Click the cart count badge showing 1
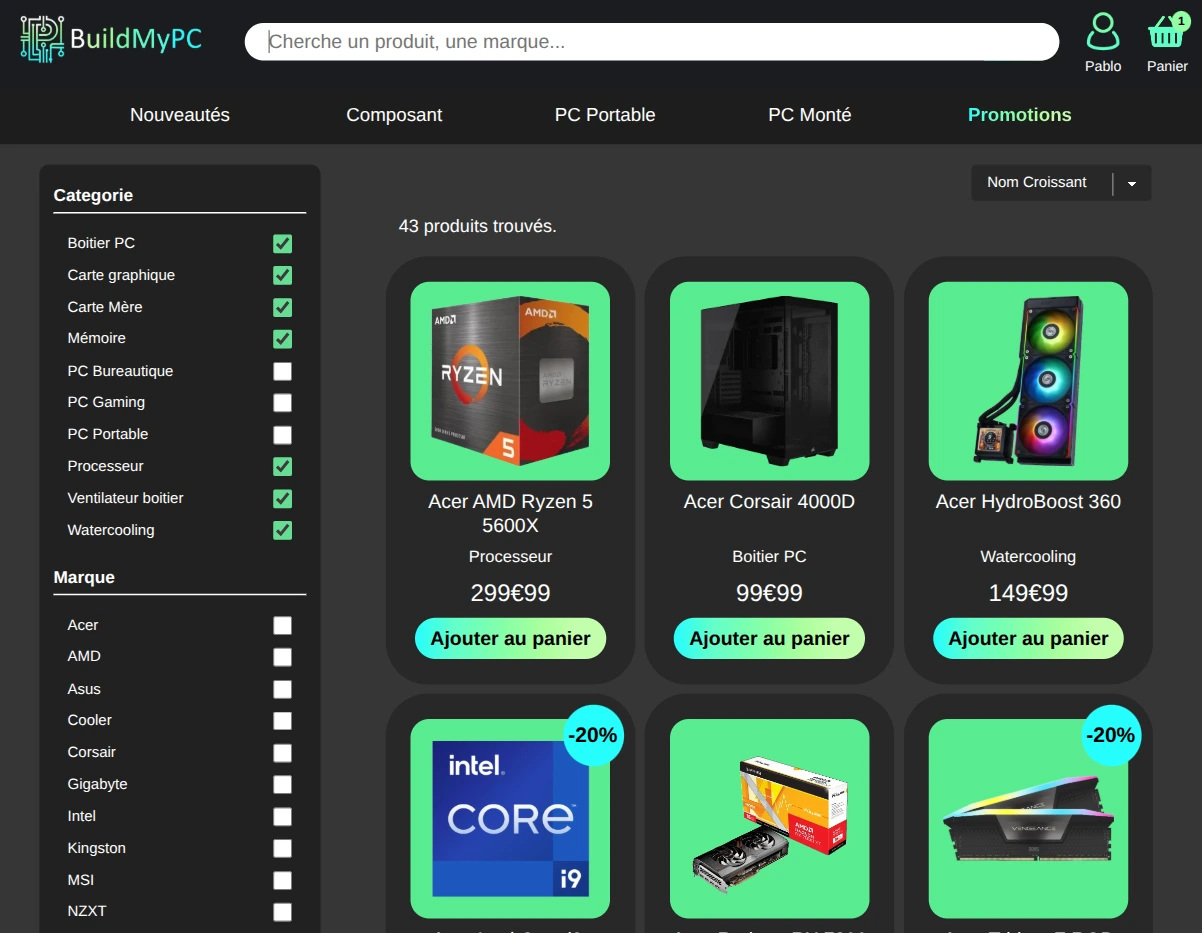 1181,20
